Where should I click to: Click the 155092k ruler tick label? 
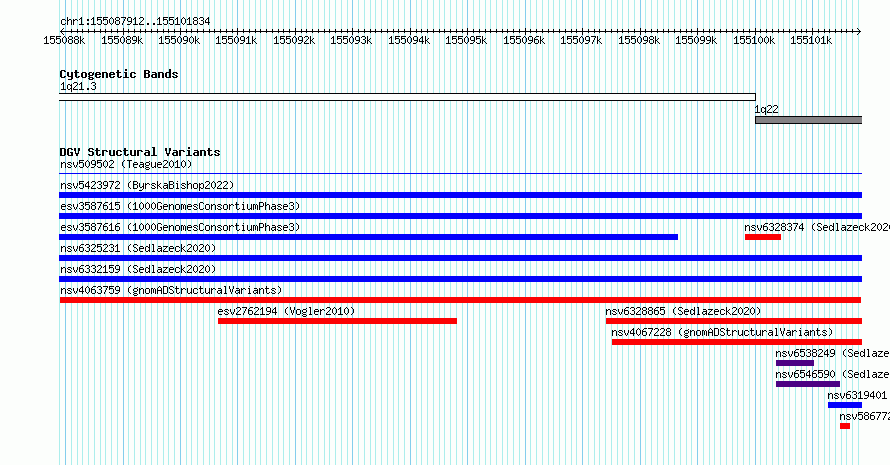(294, 40)
